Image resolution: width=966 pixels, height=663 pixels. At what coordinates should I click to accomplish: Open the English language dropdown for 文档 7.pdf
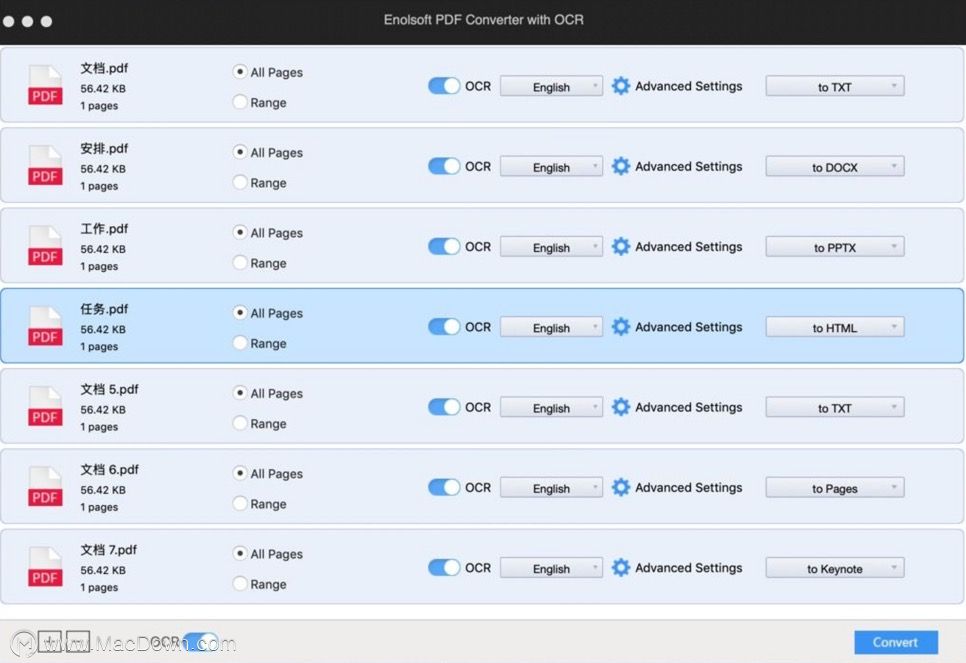pos(551,568)
